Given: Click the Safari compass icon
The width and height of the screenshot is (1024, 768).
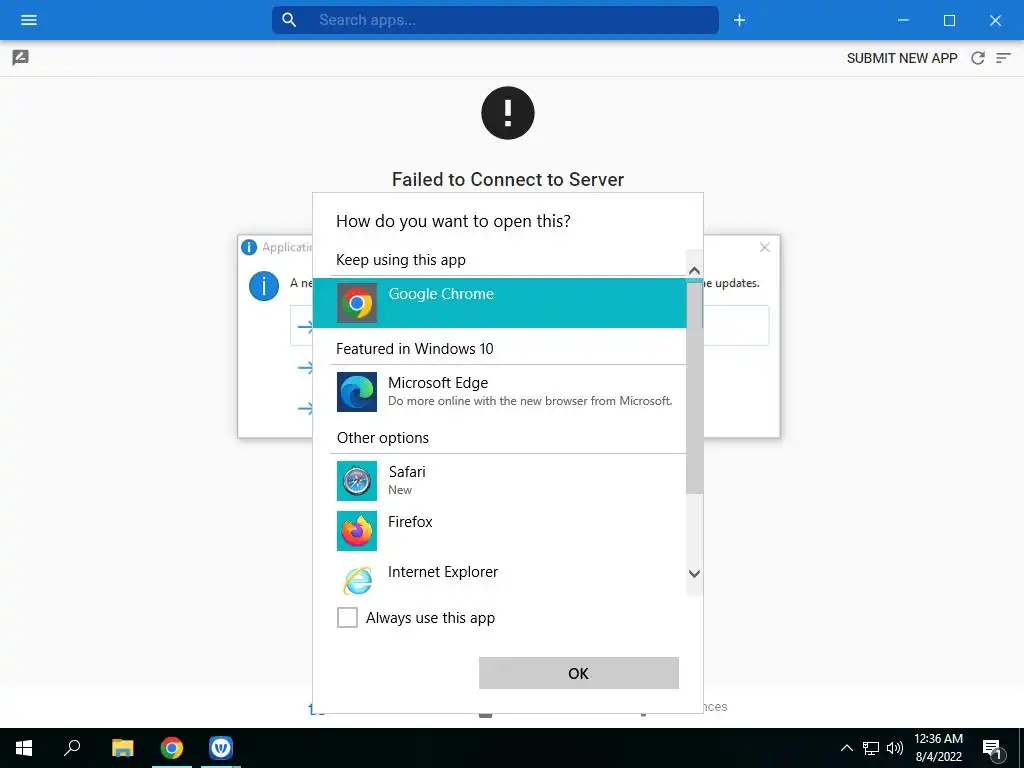Looking at the screenshot, I should click(357, 481).
